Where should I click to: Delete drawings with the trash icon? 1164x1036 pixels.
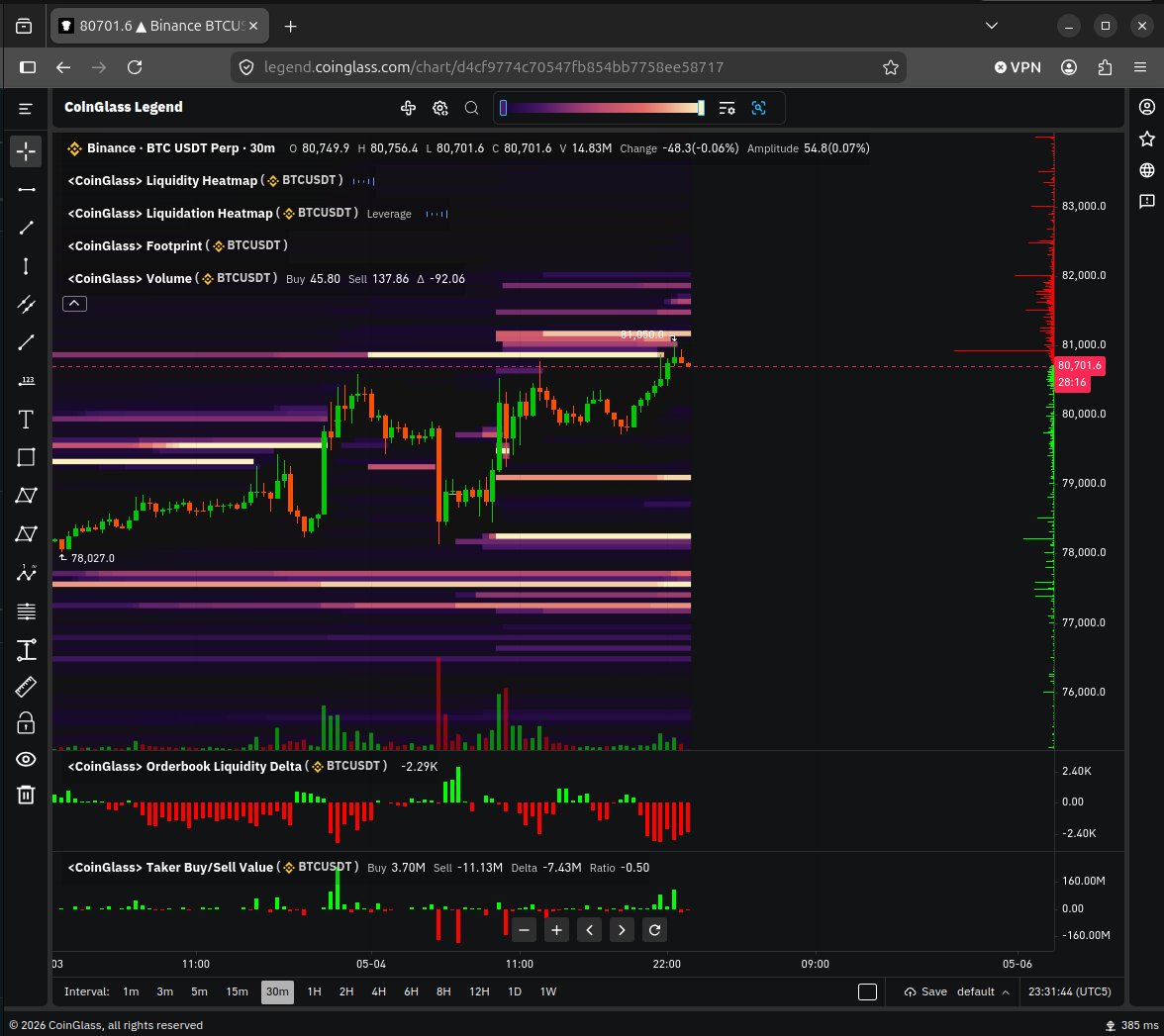pos(26,795)
